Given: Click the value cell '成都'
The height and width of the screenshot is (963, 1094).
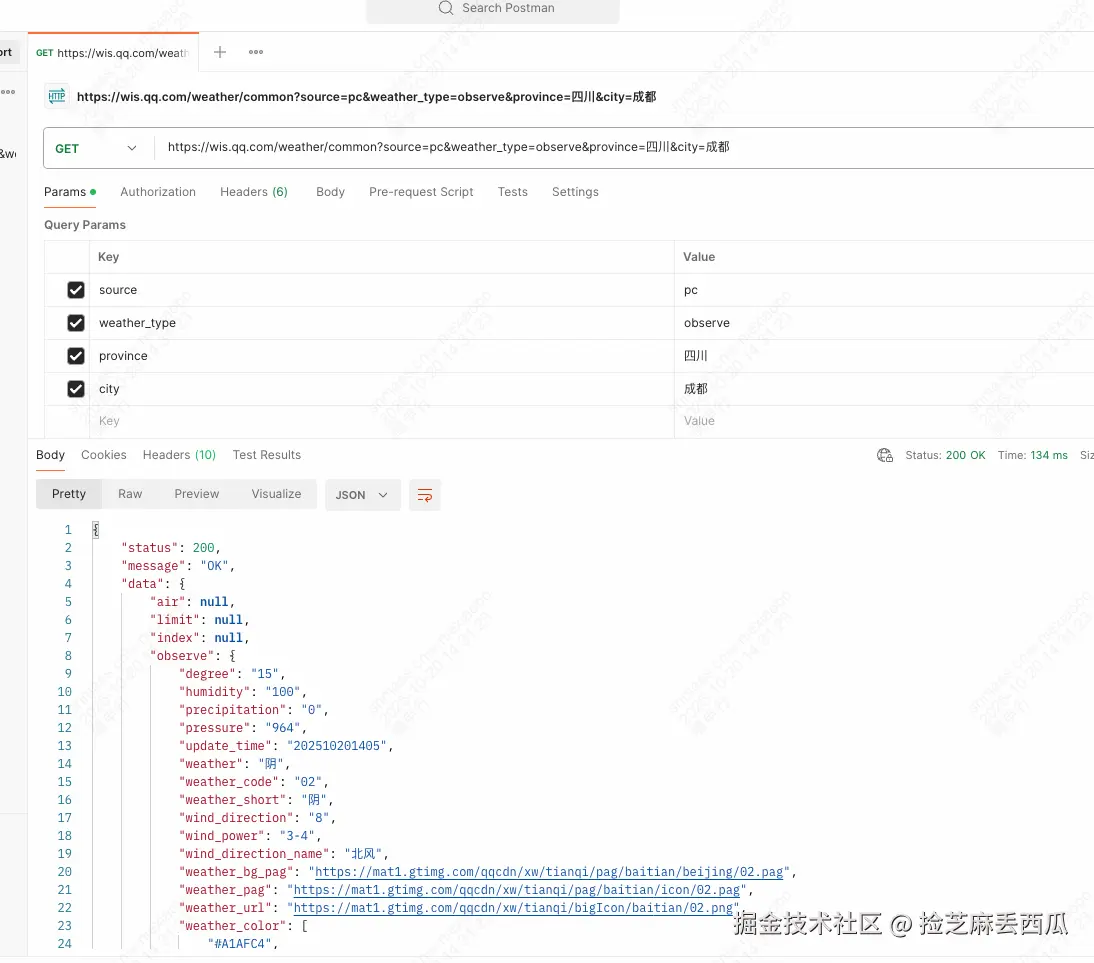Looking at the screenshot, I should (x=884, y=389).
